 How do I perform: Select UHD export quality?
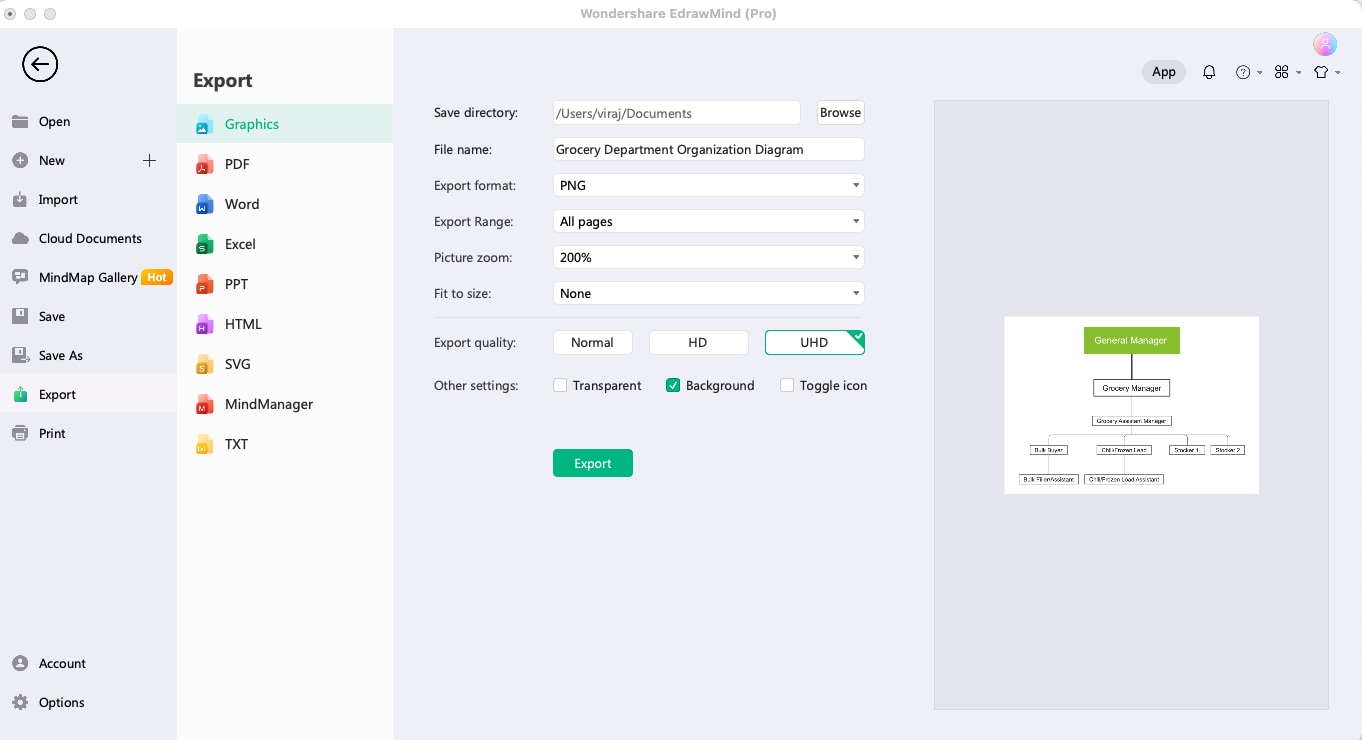click(814, 342)
